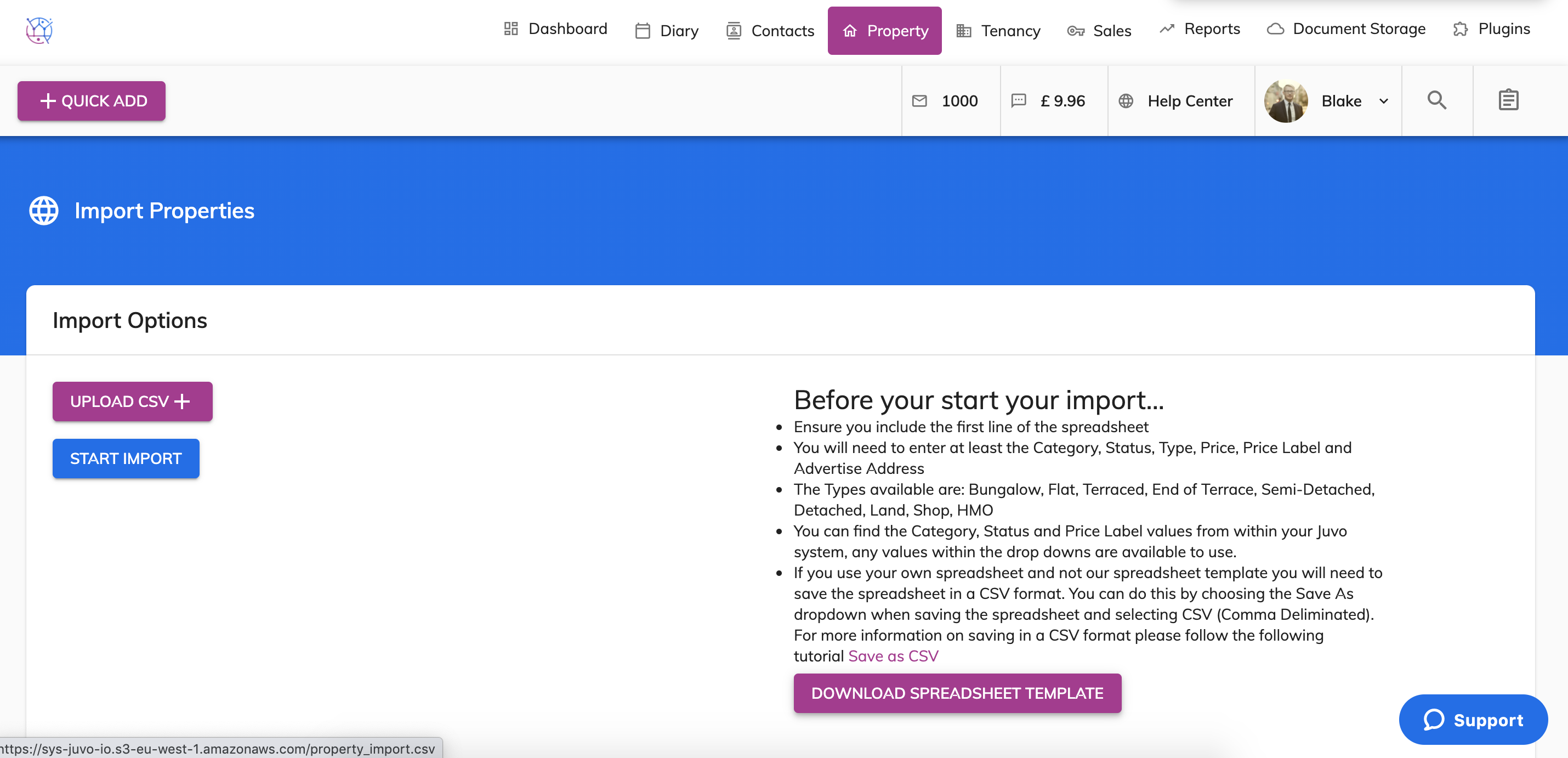
Task: Click the email envelope credits icon
Action: coord(919,101)
